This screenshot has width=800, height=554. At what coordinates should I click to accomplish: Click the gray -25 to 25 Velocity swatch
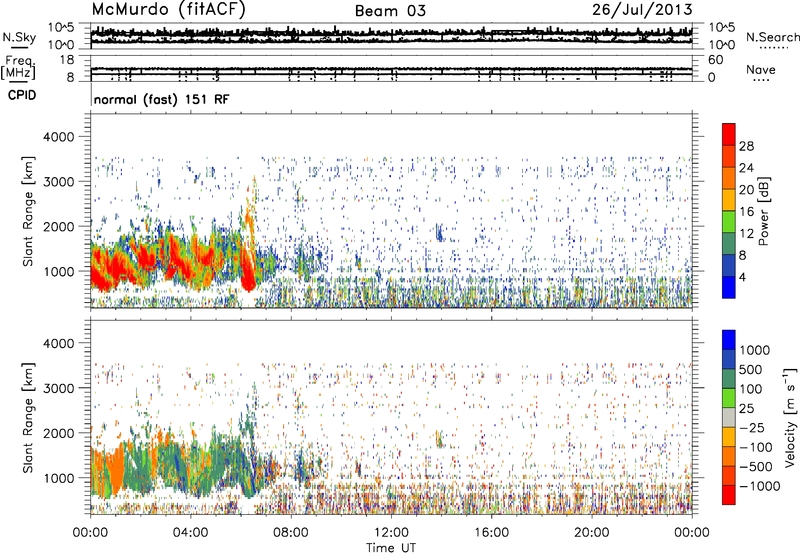pyautogui.click(x=729, y=418)
